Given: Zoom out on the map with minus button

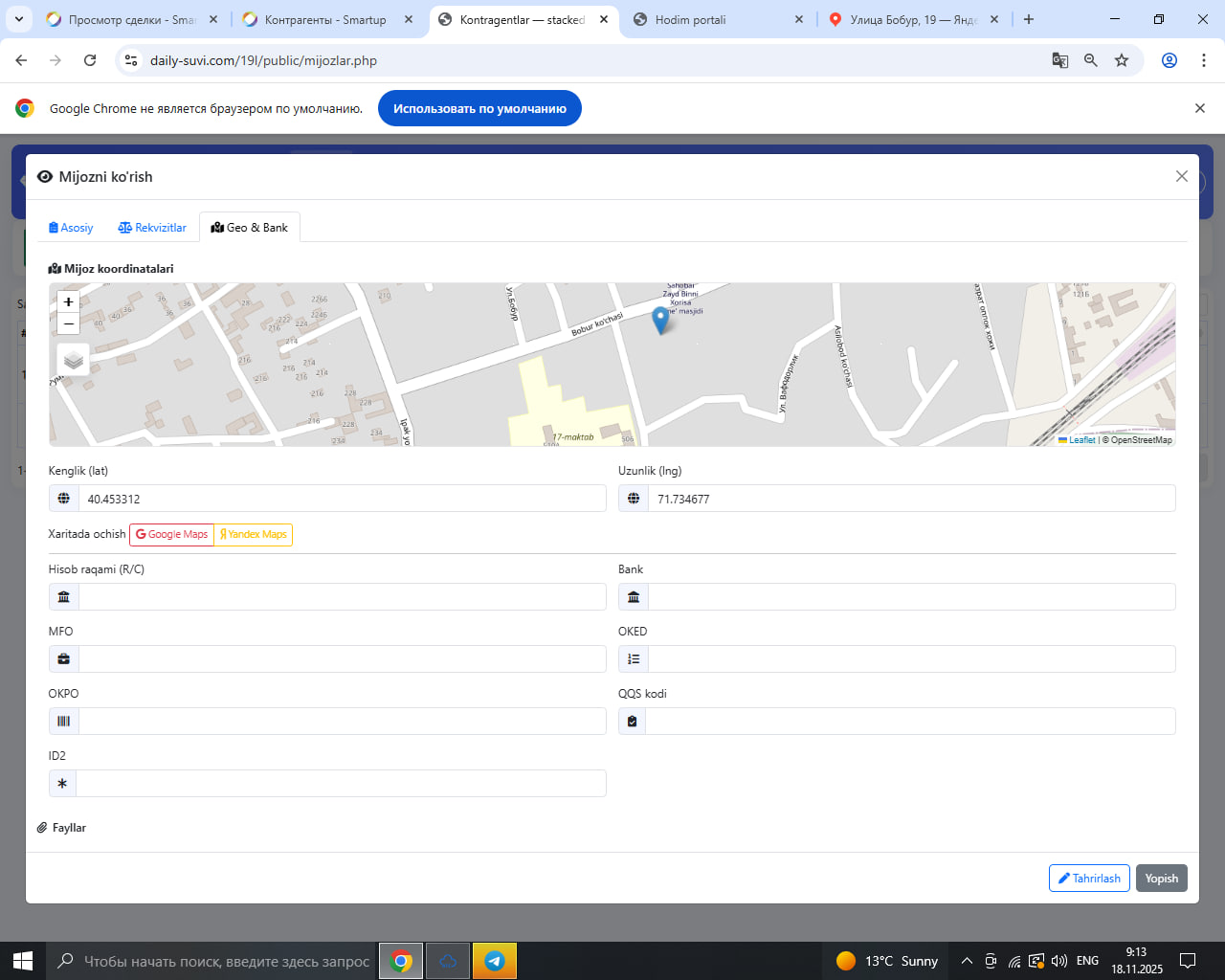Looking at the screenshot, I should [68, 324].
